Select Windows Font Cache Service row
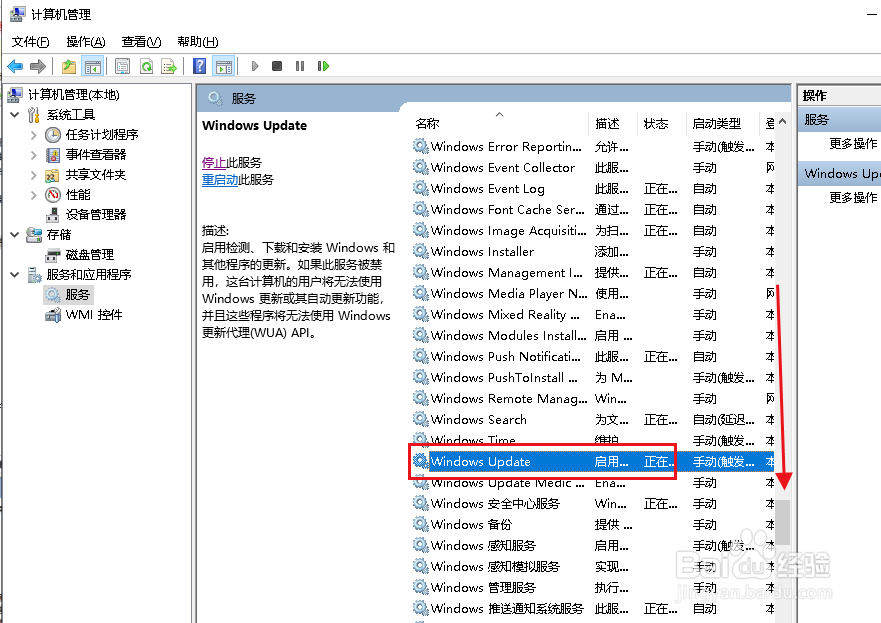Image resolution: width=881 pixels, height=623 pixels. 593,210
